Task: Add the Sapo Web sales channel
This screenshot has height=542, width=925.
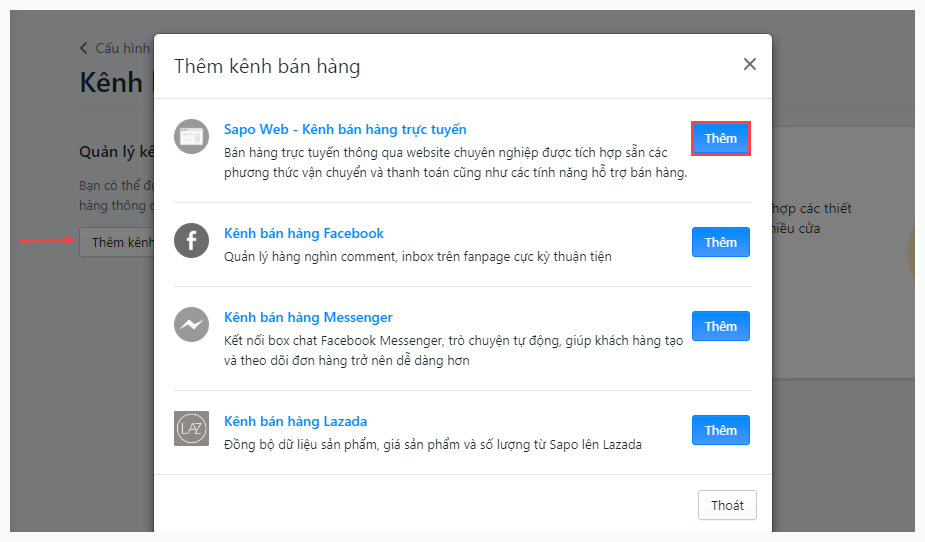Action: (720, 139)
